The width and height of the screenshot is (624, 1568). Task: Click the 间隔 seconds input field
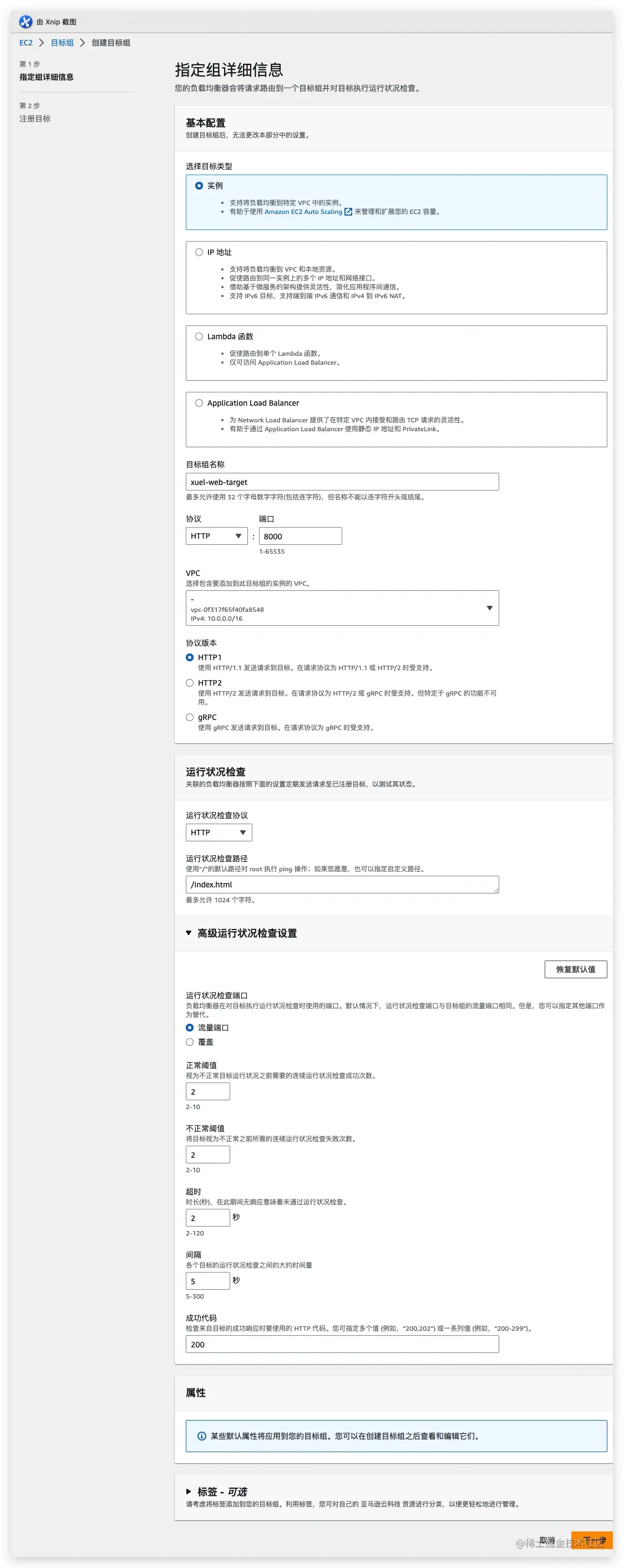click(x=208, y=1281)
